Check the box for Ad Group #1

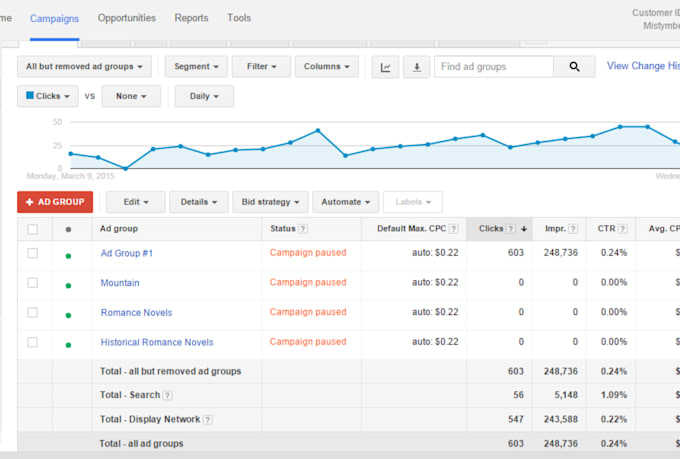pos(33,253)
